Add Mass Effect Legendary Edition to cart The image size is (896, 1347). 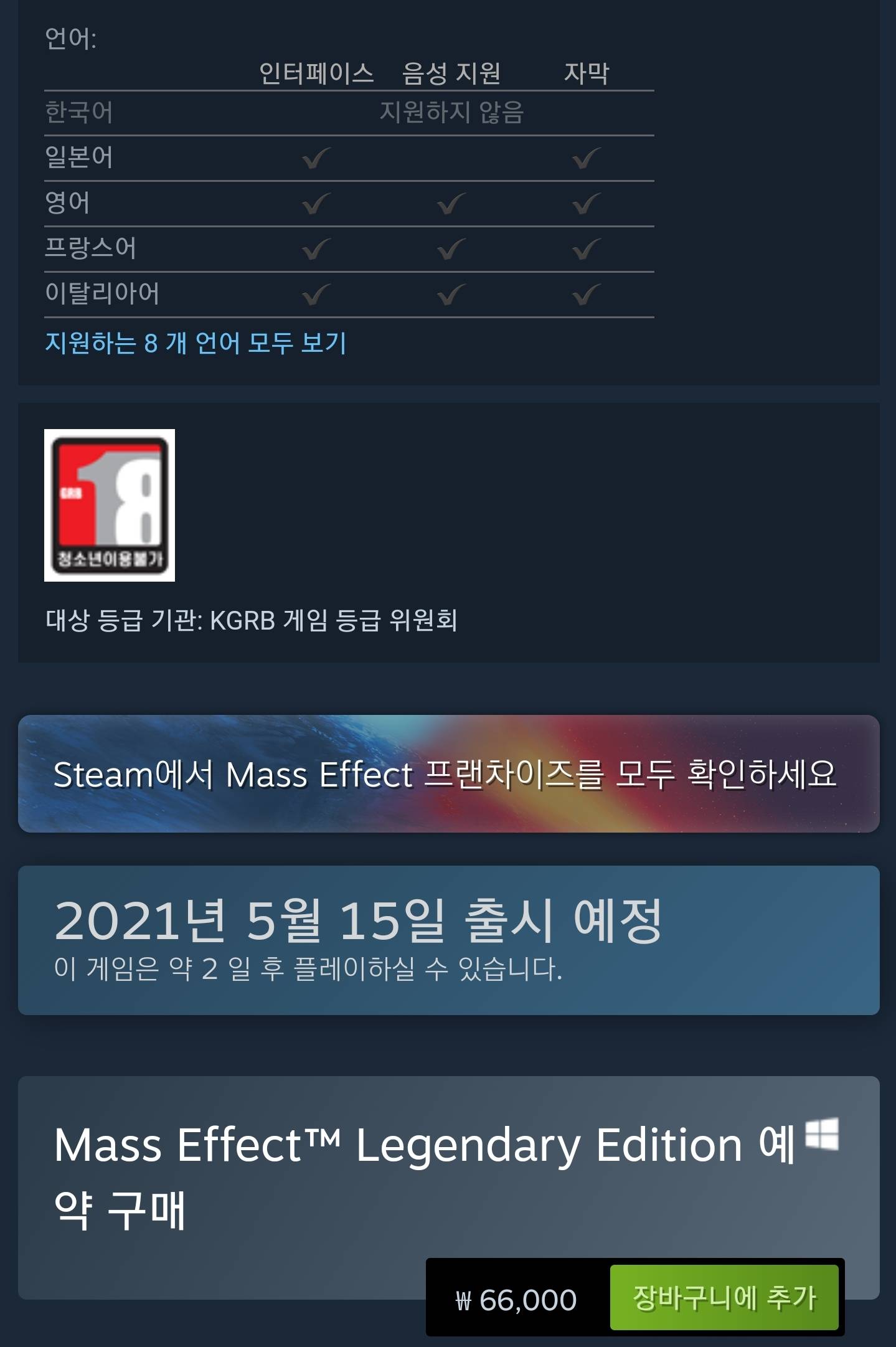724,1298
